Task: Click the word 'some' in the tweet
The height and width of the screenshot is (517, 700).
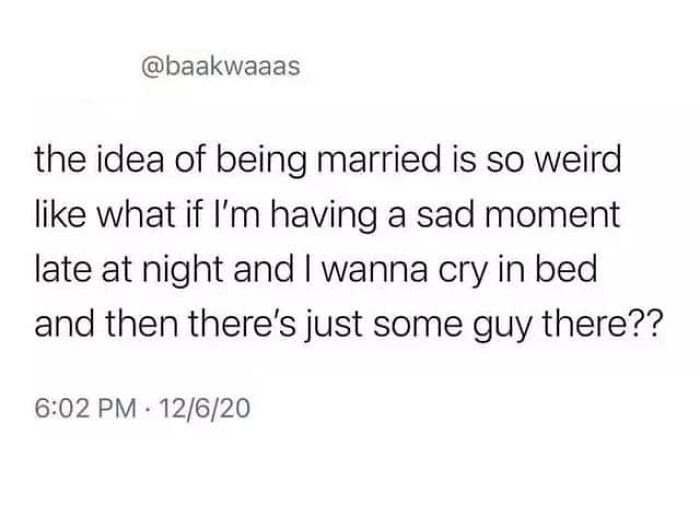Action: [x=417, y=327]
